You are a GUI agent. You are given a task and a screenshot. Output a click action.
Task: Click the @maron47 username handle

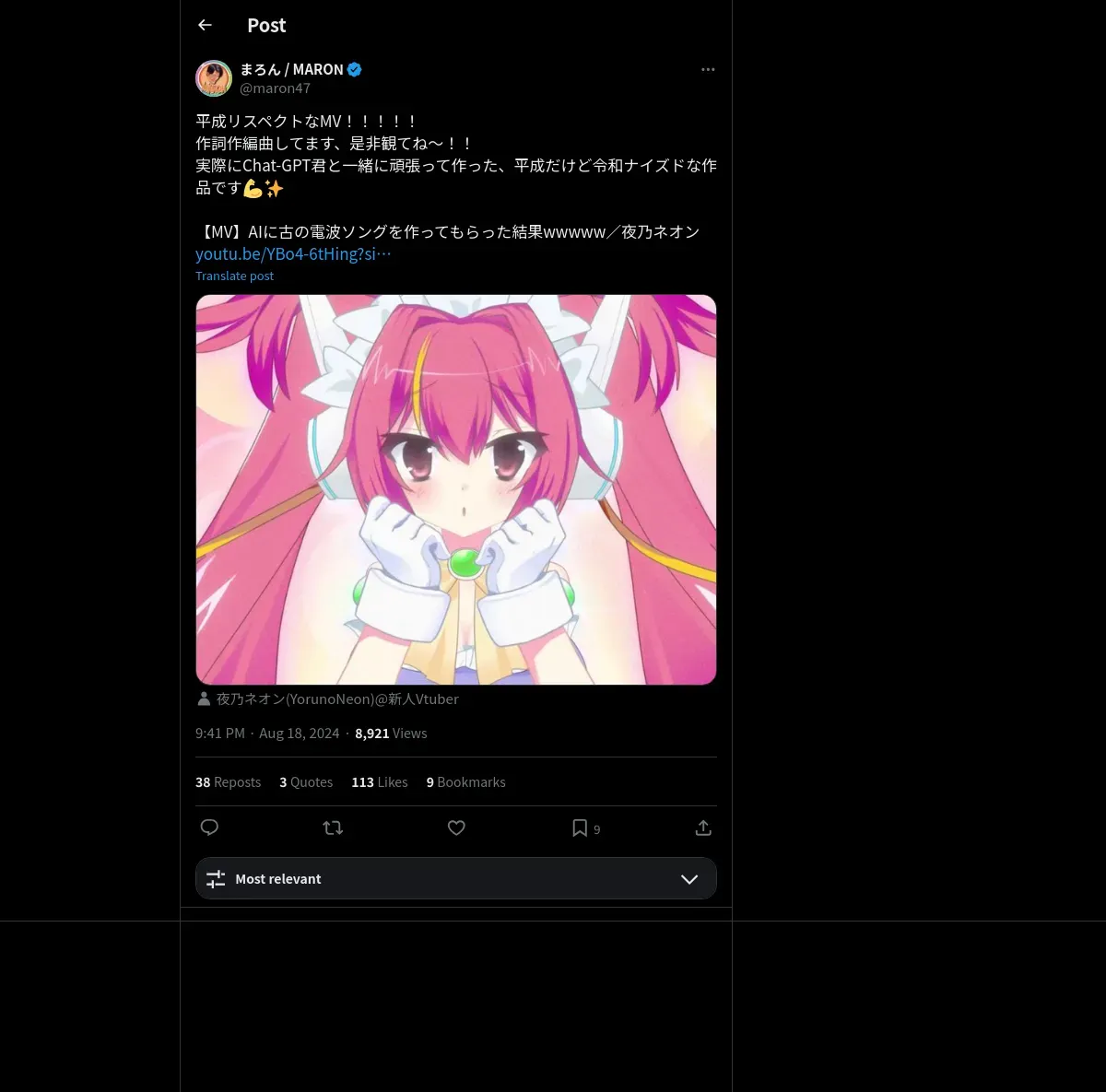pyautogui.click(x=275, y=88)
